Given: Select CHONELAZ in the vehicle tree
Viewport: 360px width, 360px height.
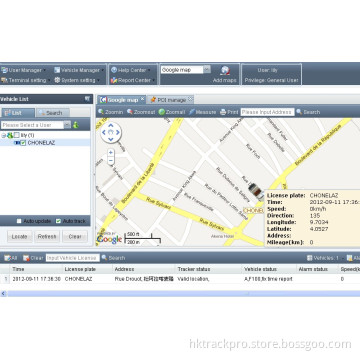Looking at the screenshot, I should (41, 143).
